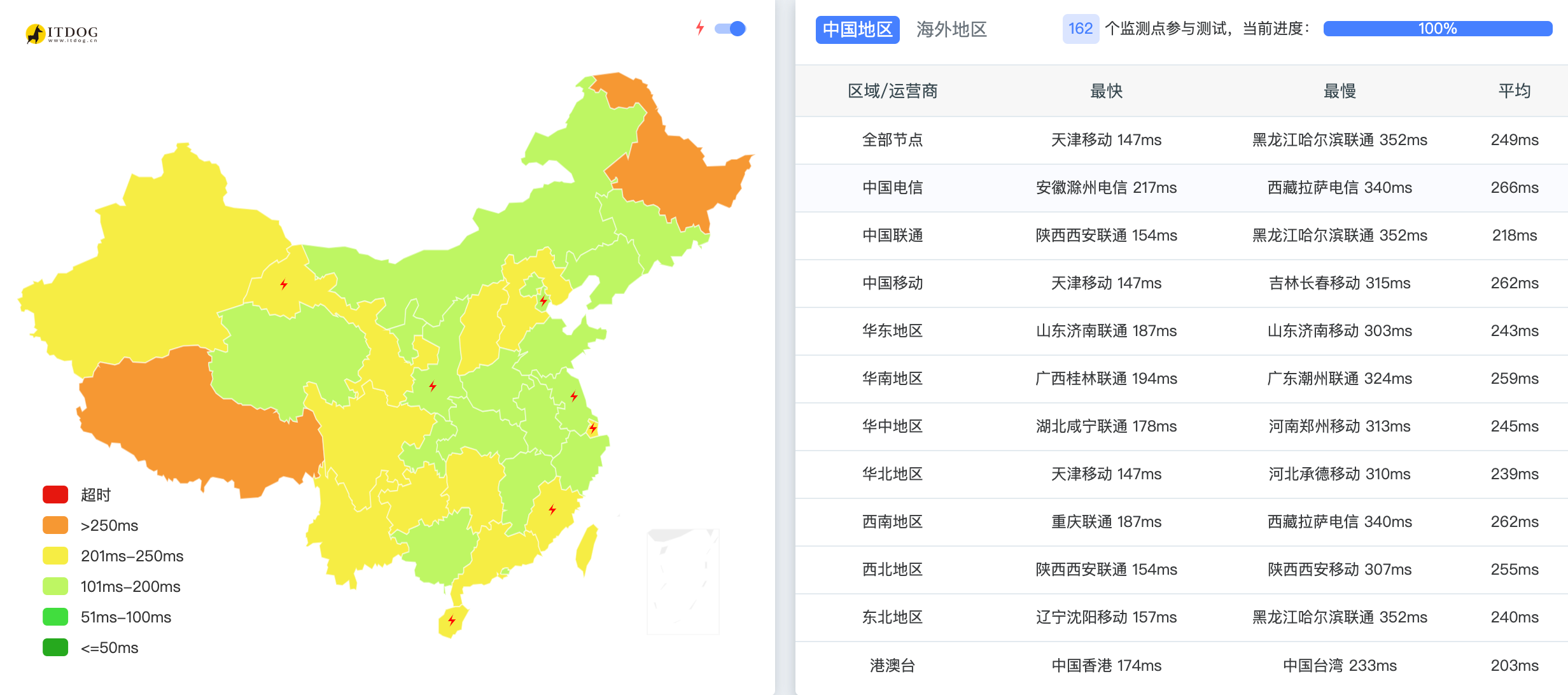Click the lightning marker in Jiangsu province

click(574, 397)
